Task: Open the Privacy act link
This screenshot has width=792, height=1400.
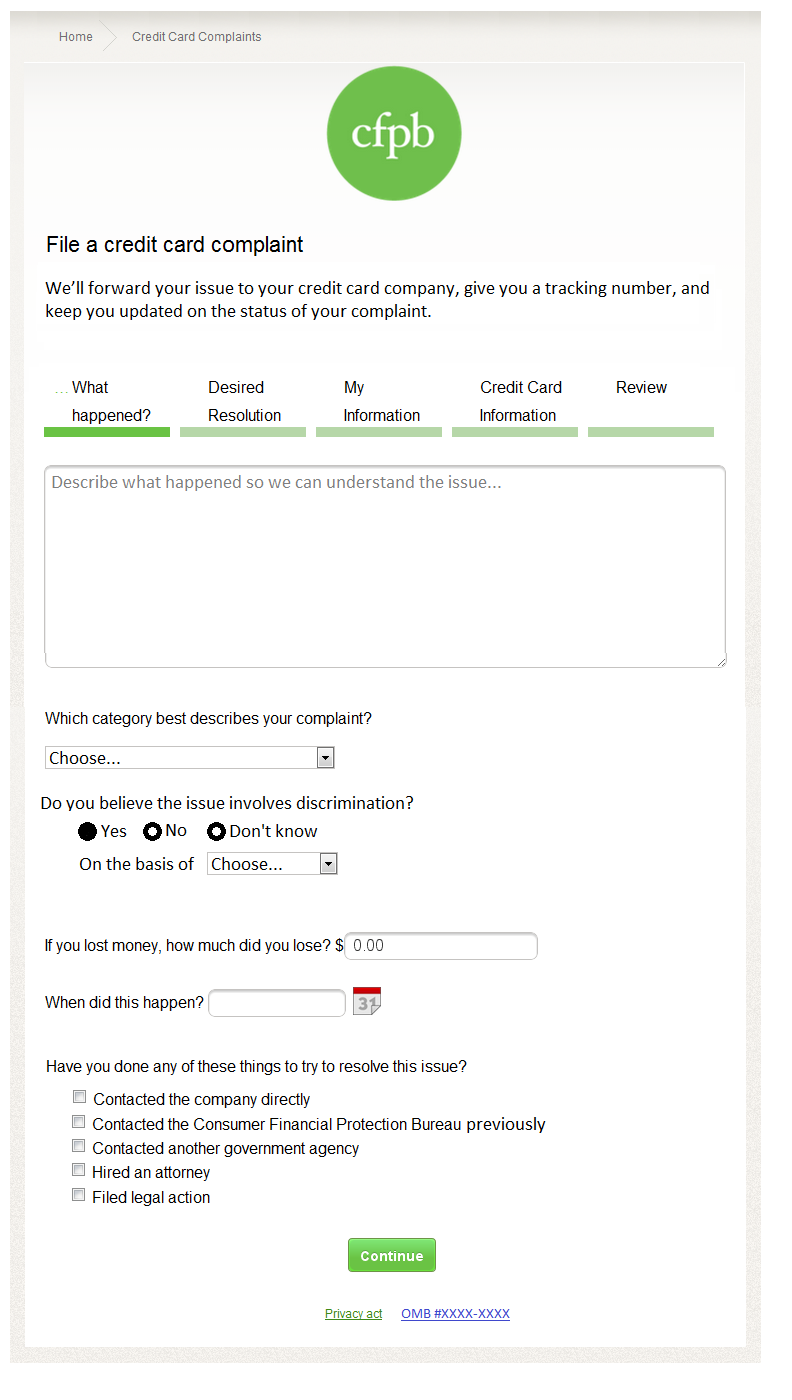Action: [x=353, y=1314]
